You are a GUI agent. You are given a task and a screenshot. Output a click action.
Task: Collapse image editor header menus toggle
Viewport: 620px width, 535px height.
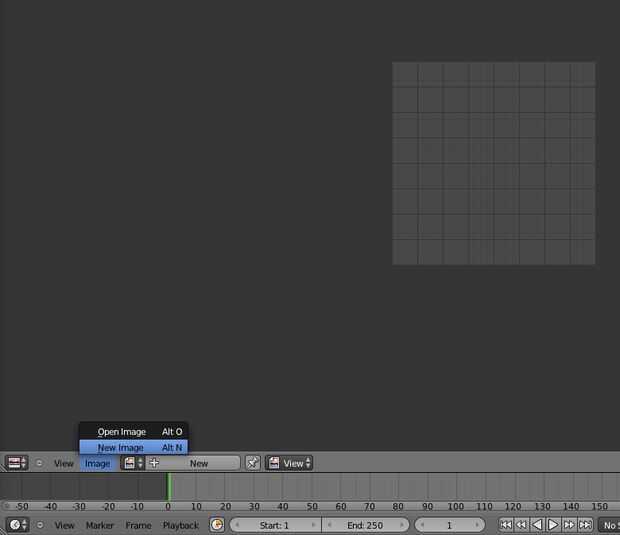pyautogui.click(x=39, y=463)
